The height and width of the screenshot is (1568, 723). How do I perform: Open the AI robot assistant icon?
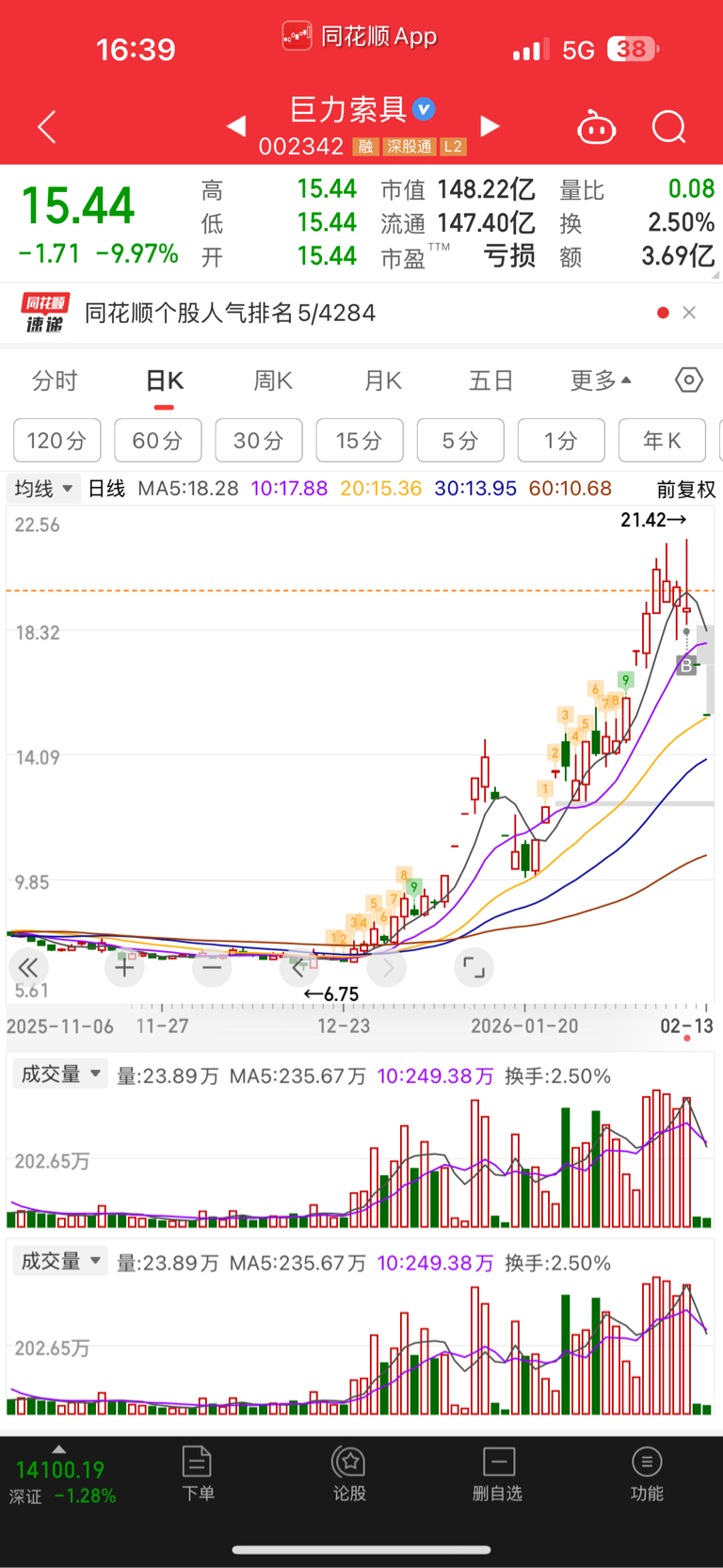[596, 127]
